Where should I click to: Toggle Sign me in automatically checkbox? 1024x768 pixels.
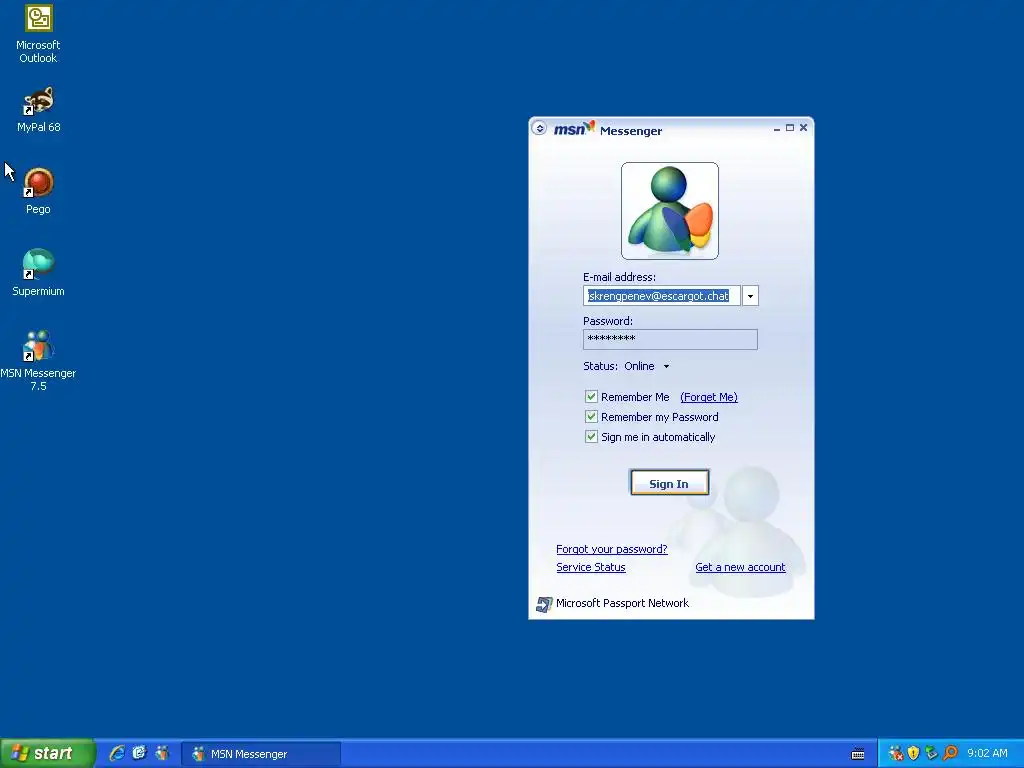tap(591, 437)
